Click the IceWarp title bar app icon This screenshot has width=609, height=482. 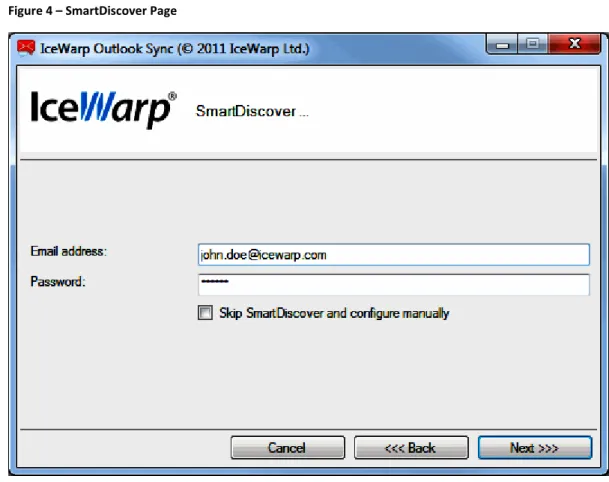tap(26, 49)
